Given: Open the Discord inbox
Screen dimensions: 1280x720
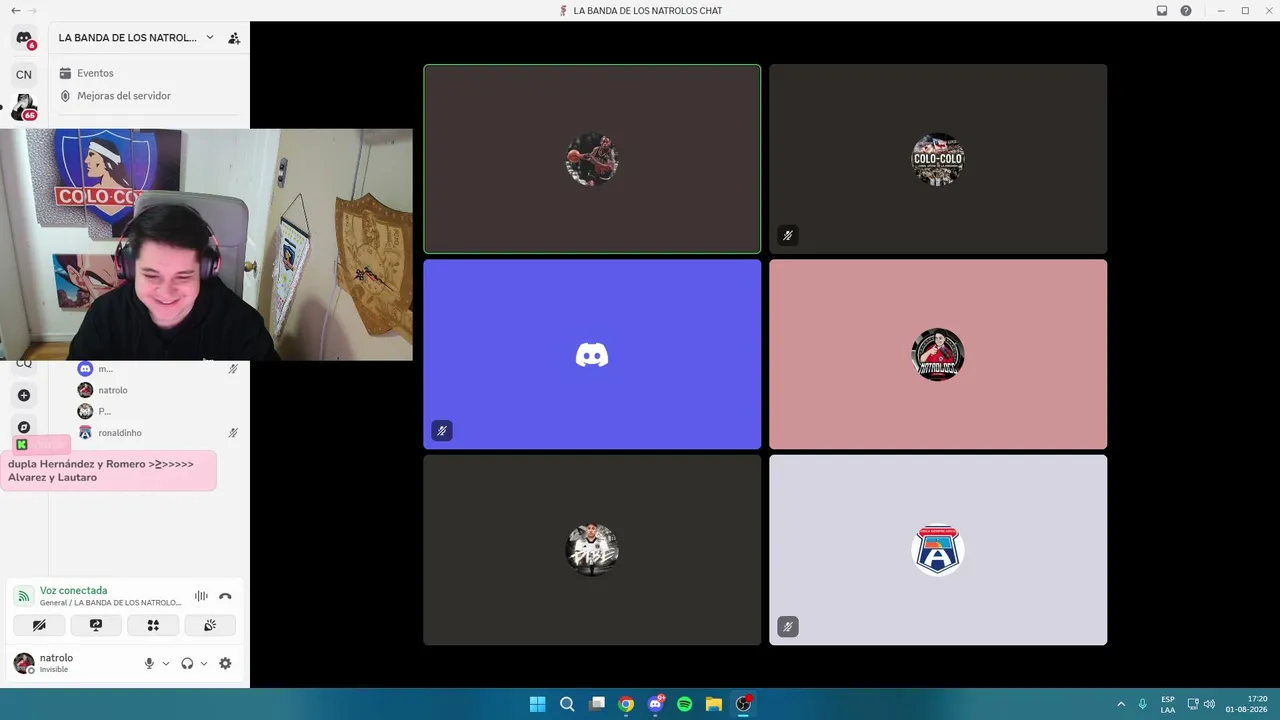Looking at the screenshot, I should [x=1162, y=11].
